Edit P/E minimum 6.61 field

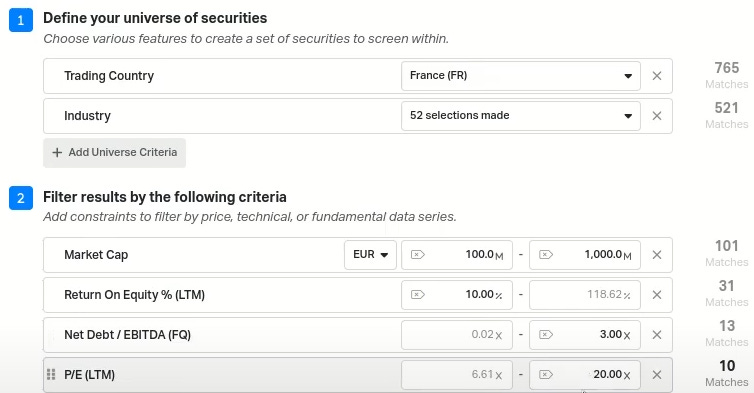(x=457, y=375)
